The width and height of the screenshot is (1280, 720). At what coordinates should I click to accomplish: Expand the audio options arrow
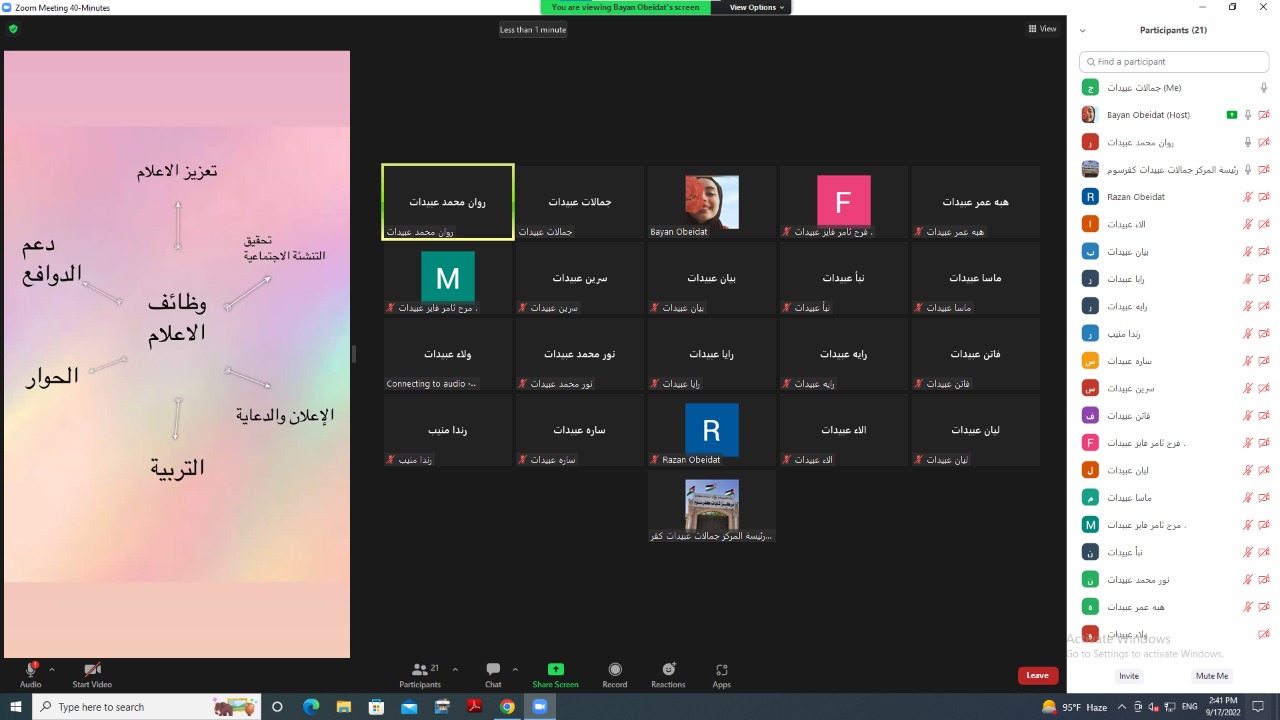(52, 669)
